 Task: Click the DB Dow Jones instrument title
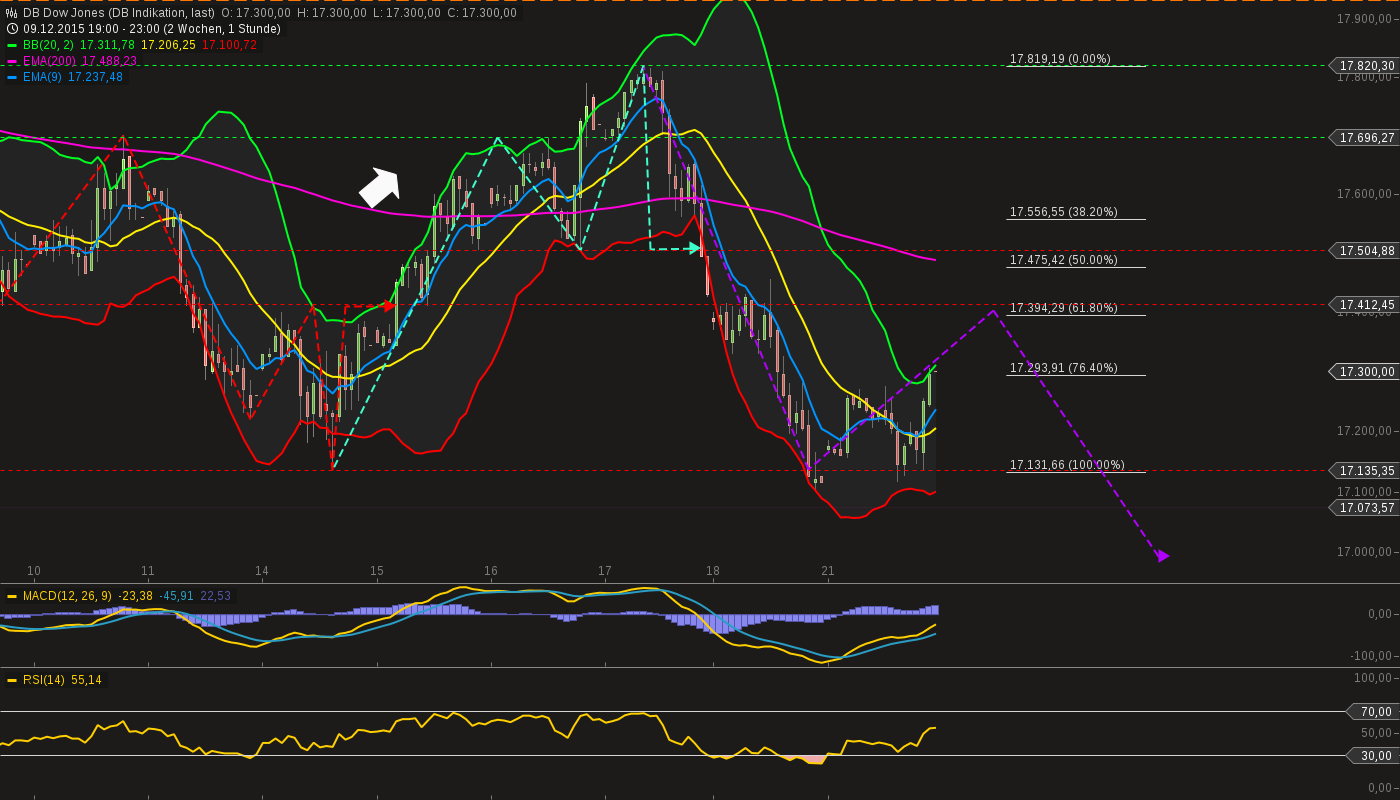(x=119, y=13)
